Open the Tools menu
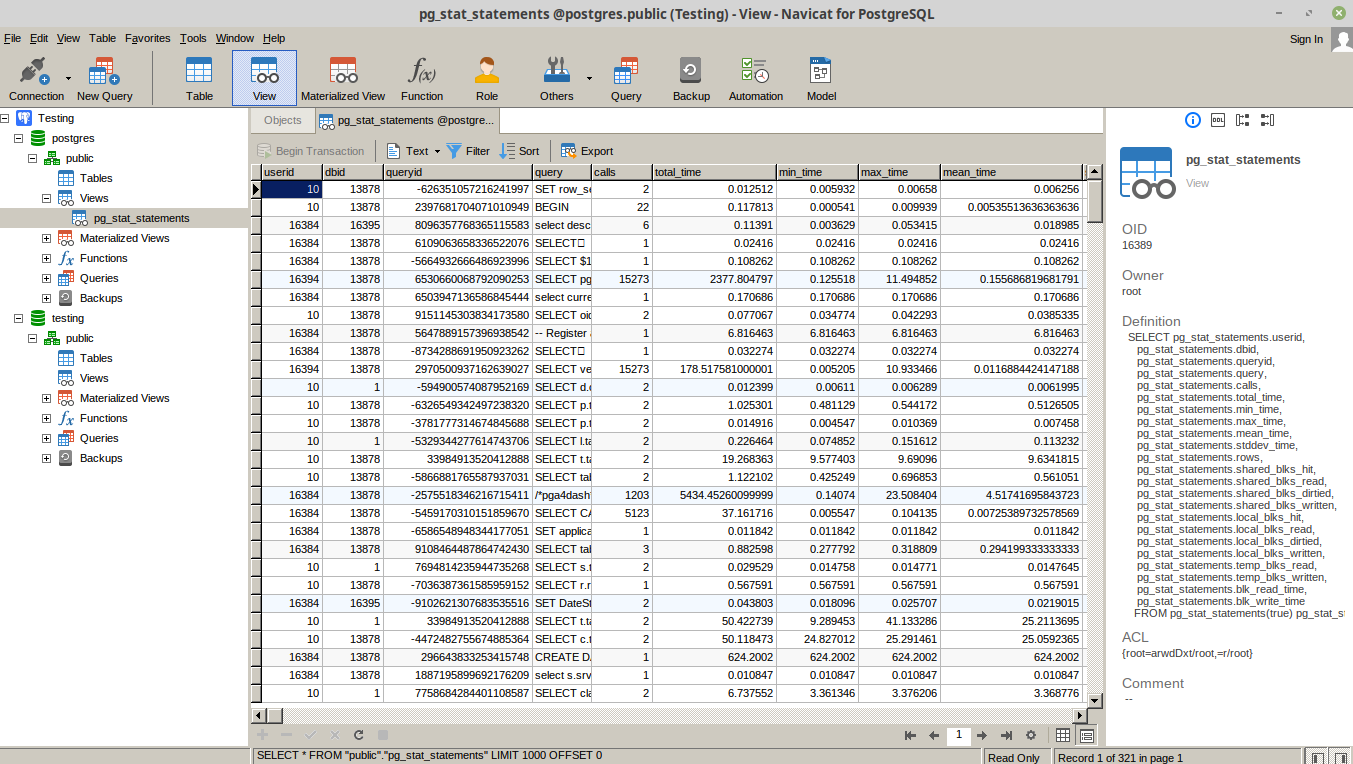The width and height of the screenshot is (1353, 764). point(193,38)
